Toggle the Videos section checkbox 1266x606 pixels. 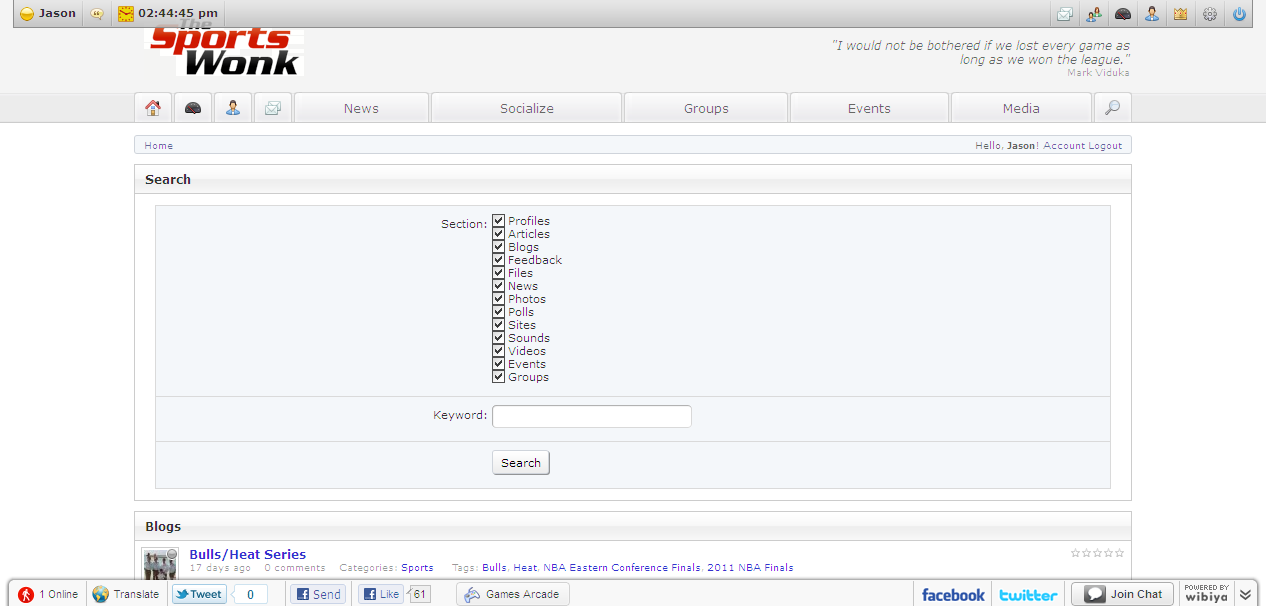click(499, 351)
